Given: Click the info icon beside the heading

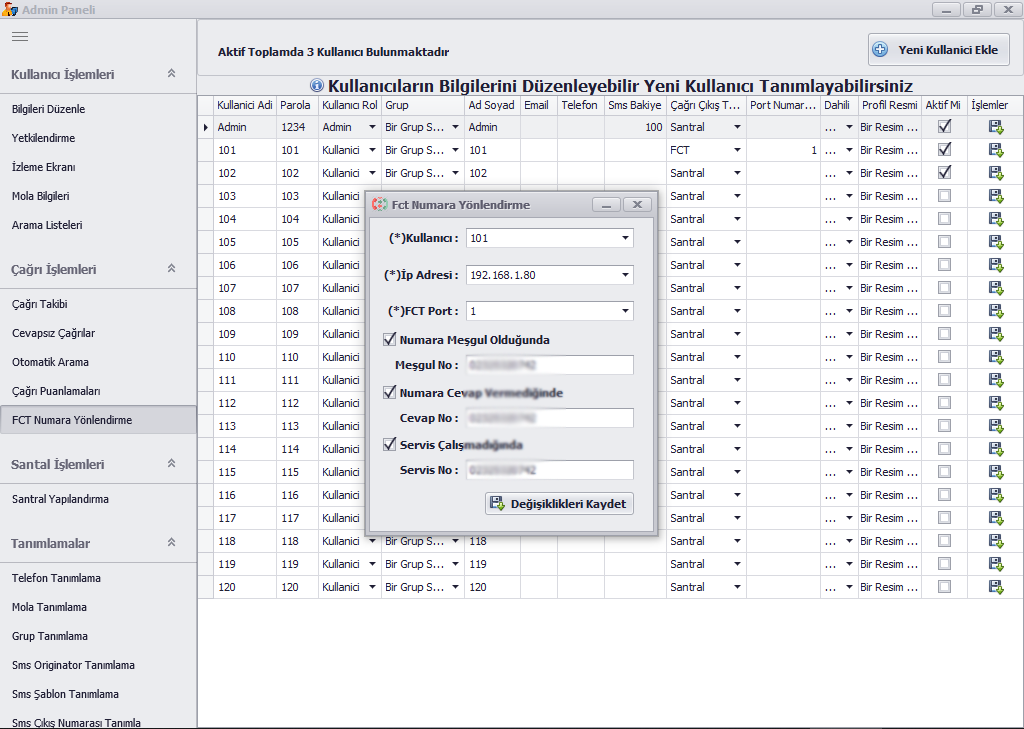Looking at the screenshot, I should pyautogui.click(x=317, y=86).
